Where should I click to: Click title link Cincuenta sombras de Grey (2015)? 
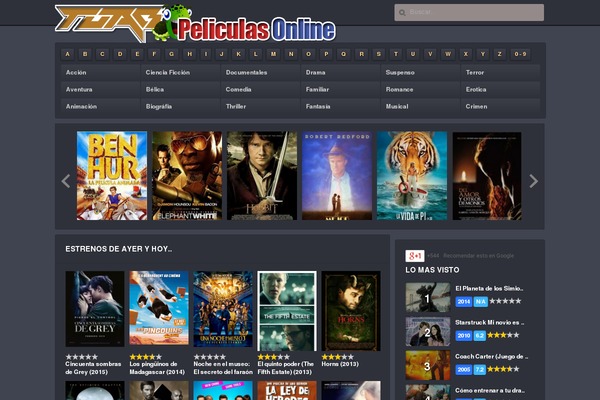(93, 368)
